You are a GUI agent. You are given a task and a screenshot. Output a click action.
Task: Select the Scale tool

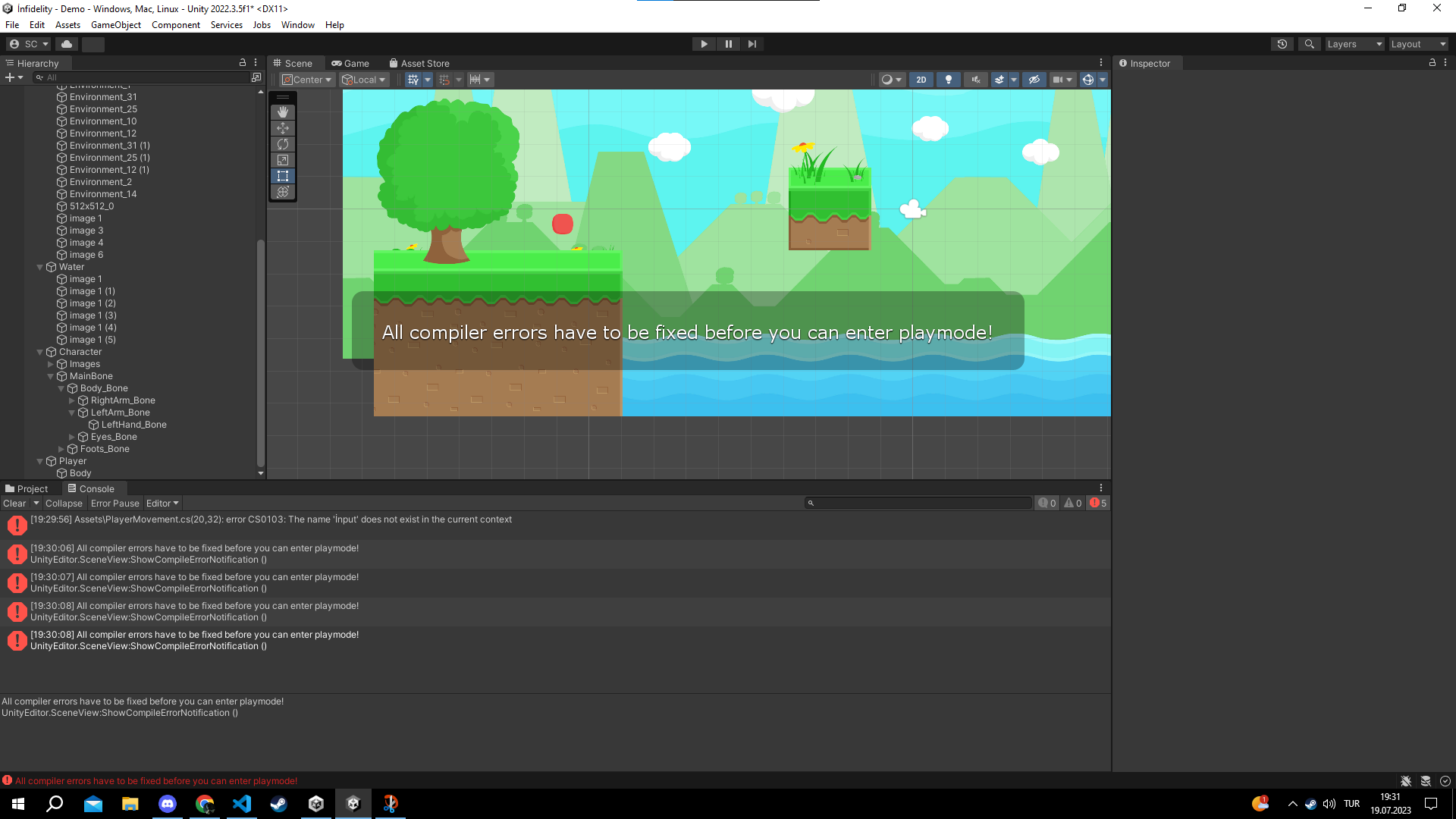283,160
